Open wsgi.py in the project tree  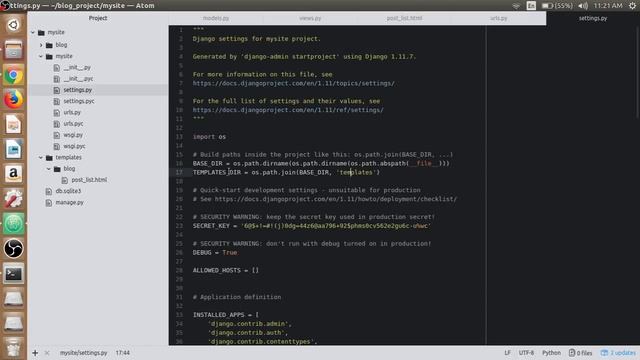(x=73, y=135)
